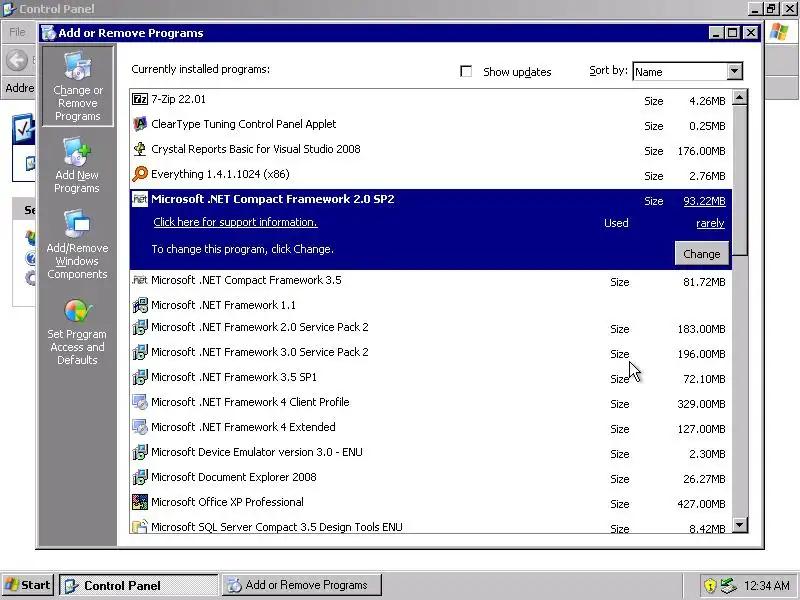Select ClearType Tuning Control Panel Applet
The width and height of the screenshot is (800, 600).
(x=431, y=125)
